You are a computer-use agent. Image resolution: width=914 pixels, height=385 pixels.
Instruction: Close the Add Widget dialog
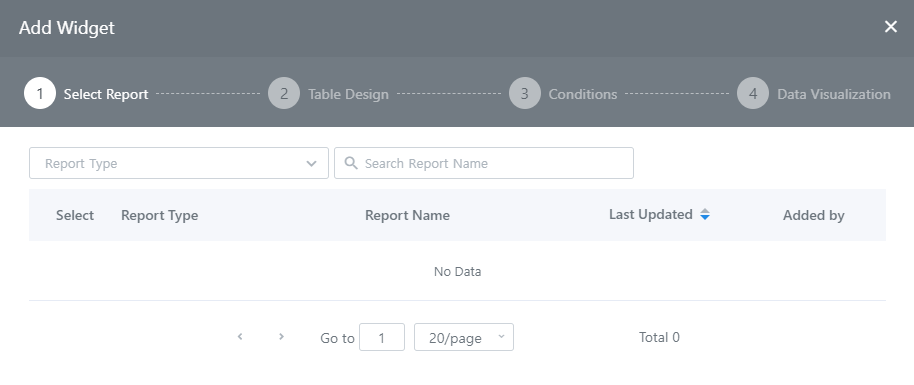pos(890,27)
